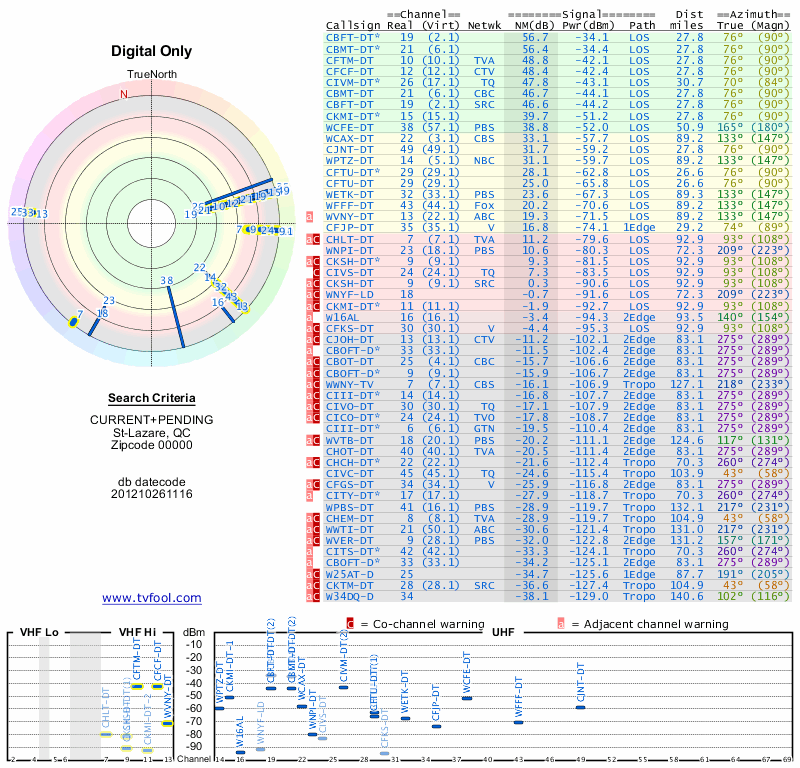This screenshot has width=800, height=768.
Task: Select the CJOH-DT callsign in the table
Action: [x=350, y=339]
